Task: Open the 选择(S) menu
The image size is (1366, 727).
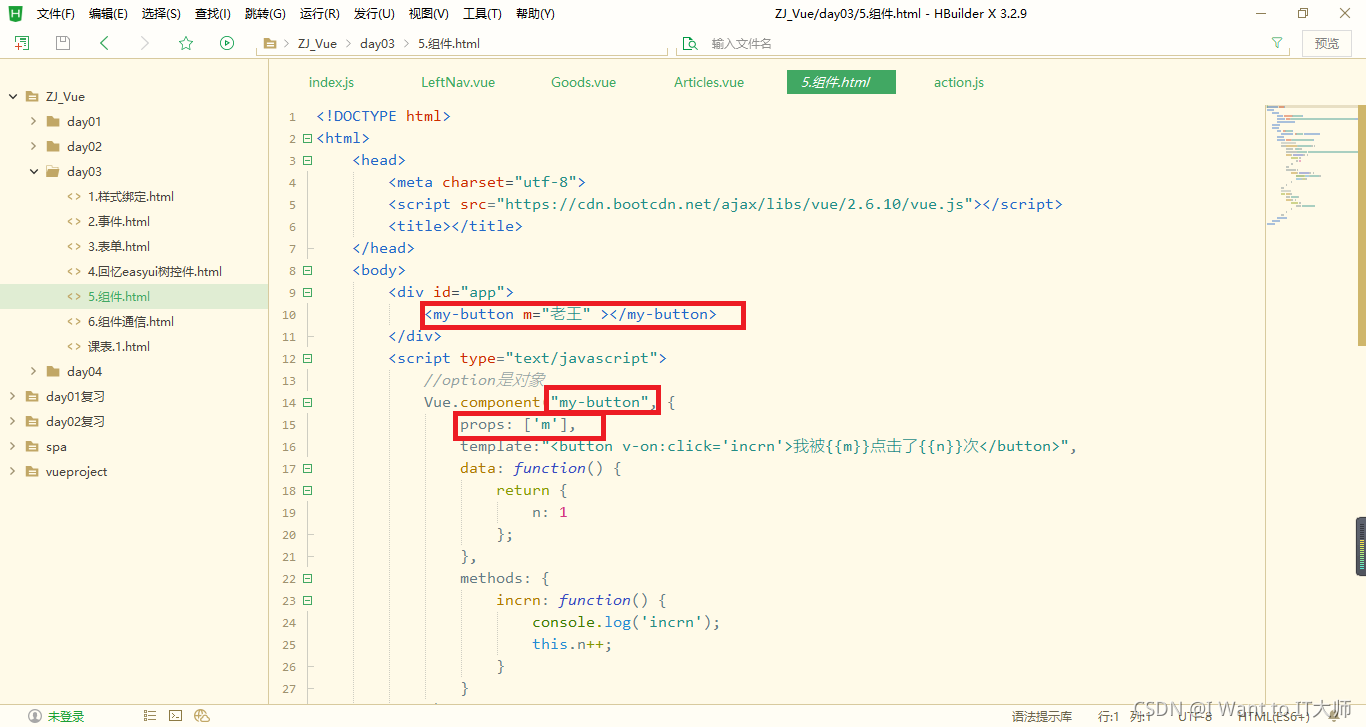Action: [x=161, y=14]
